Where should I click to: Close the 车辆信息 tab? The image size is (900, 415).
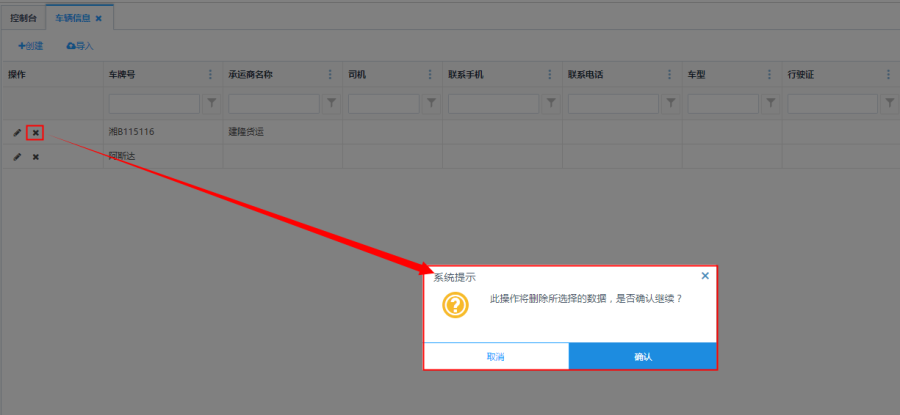[98, 18]
